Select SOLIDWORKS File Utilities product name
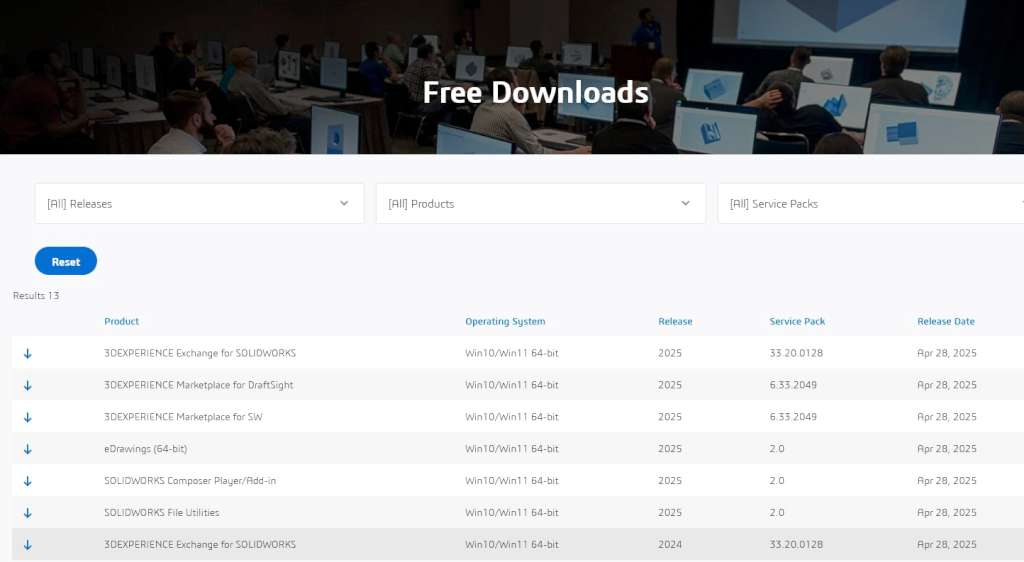The image size is (1024, 562). (x=161, y=513)
